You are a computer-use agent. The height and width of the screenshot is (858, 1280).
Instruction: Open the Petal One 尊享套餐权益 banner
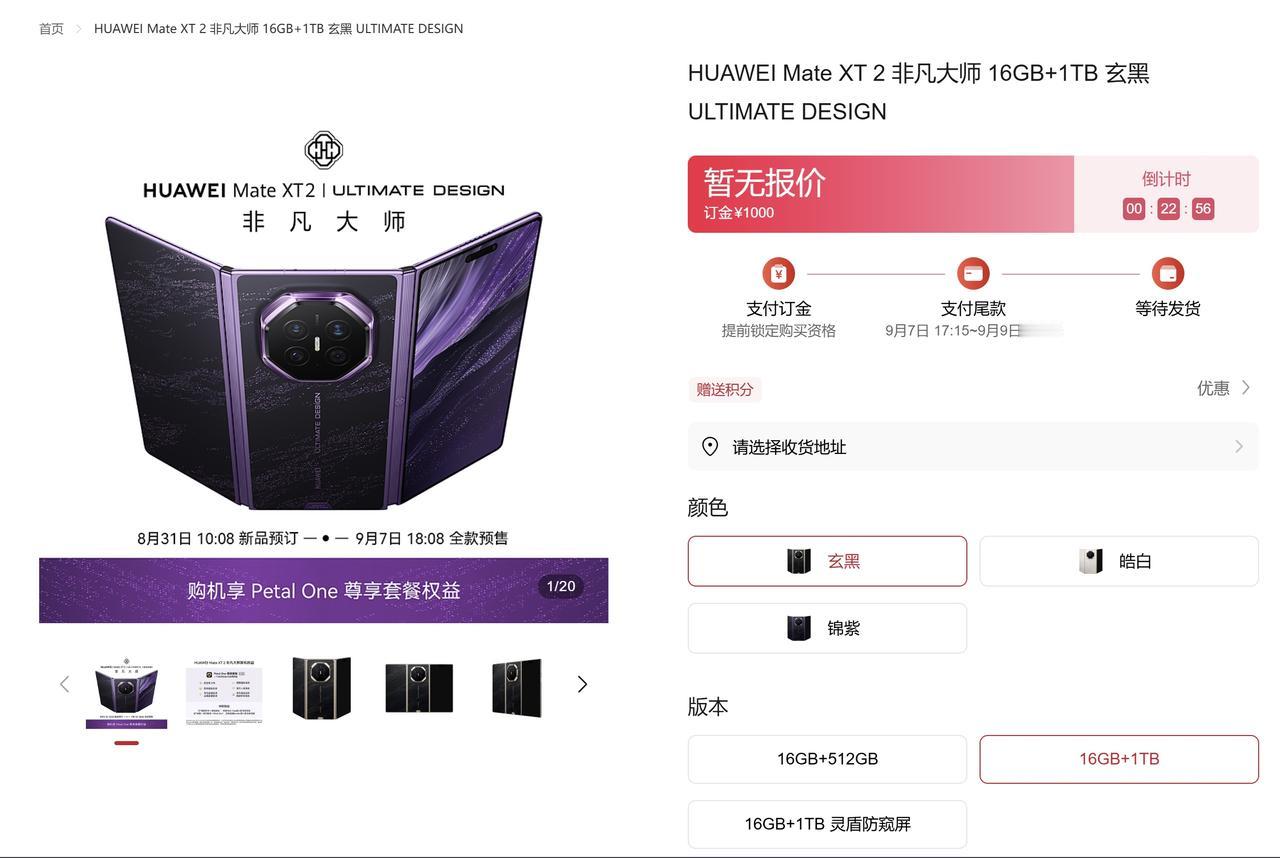[x=323, y=590]
